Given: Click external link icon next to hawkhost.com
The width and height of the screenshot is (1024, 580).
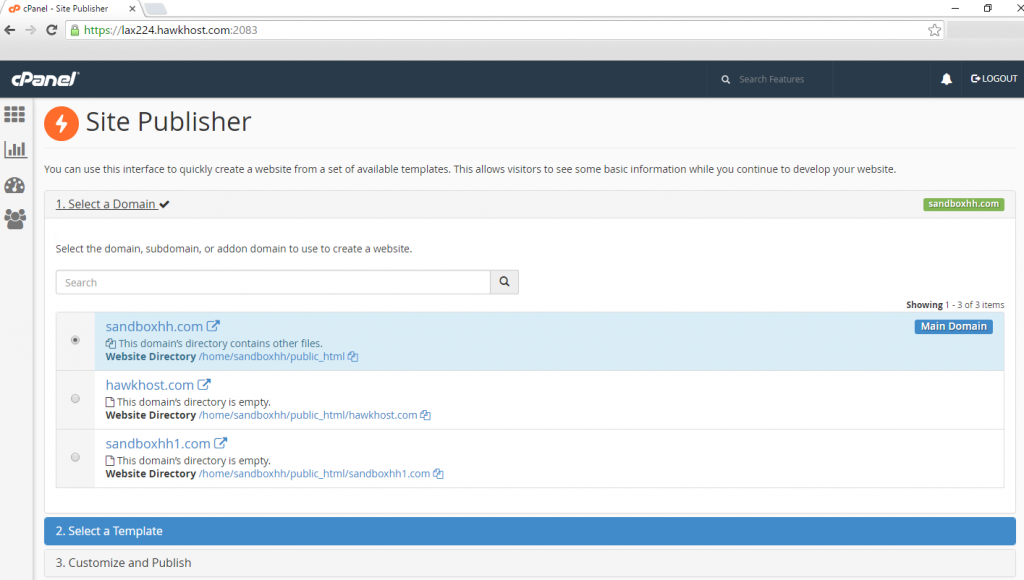Looking at the screenshot, I should click(205, 385).
